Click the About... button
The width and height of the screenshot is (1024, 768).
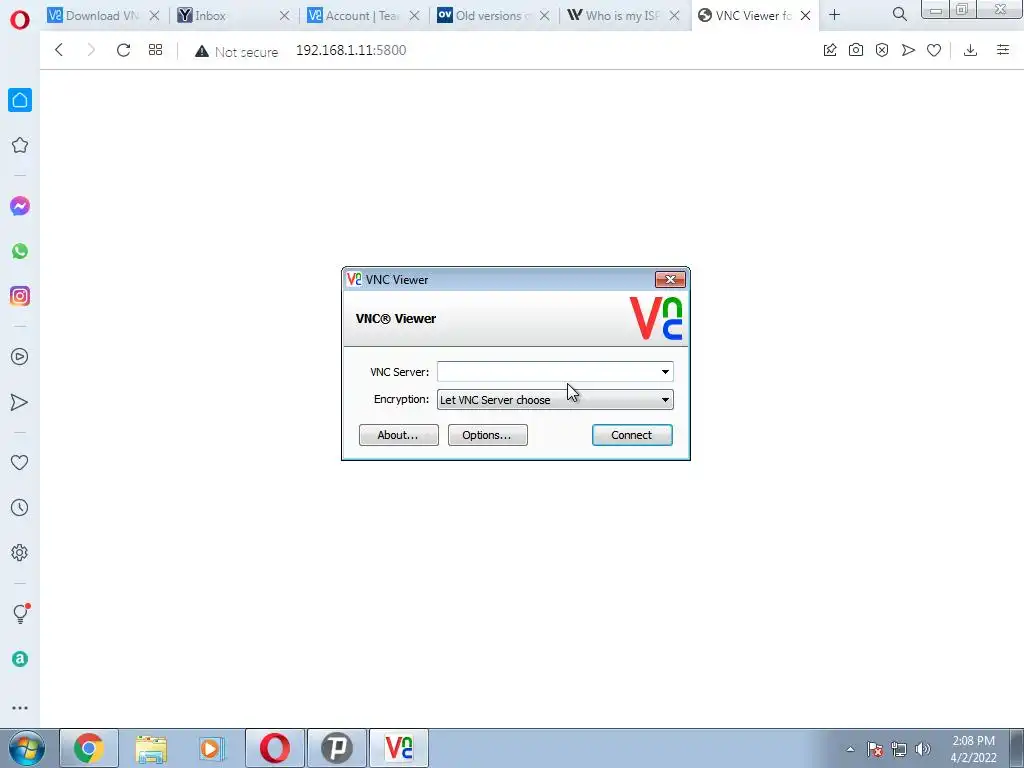(398, 435)
